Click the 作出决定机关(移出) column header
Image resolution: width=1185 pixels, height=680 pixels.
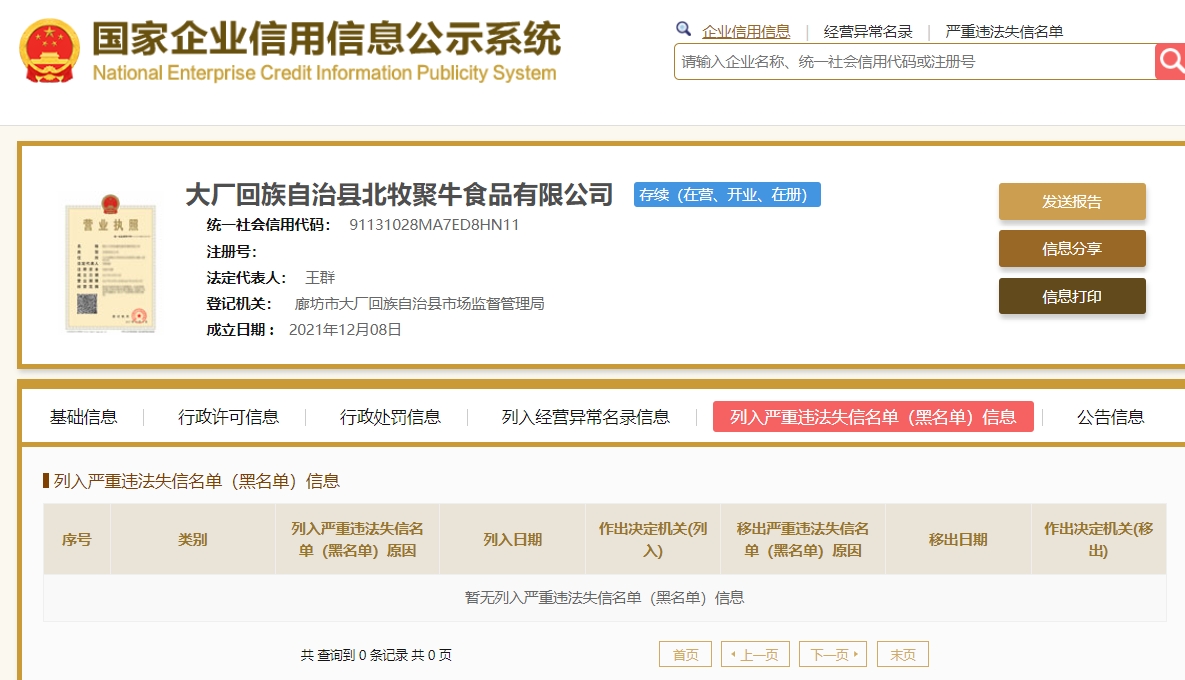pos(1098,539)
